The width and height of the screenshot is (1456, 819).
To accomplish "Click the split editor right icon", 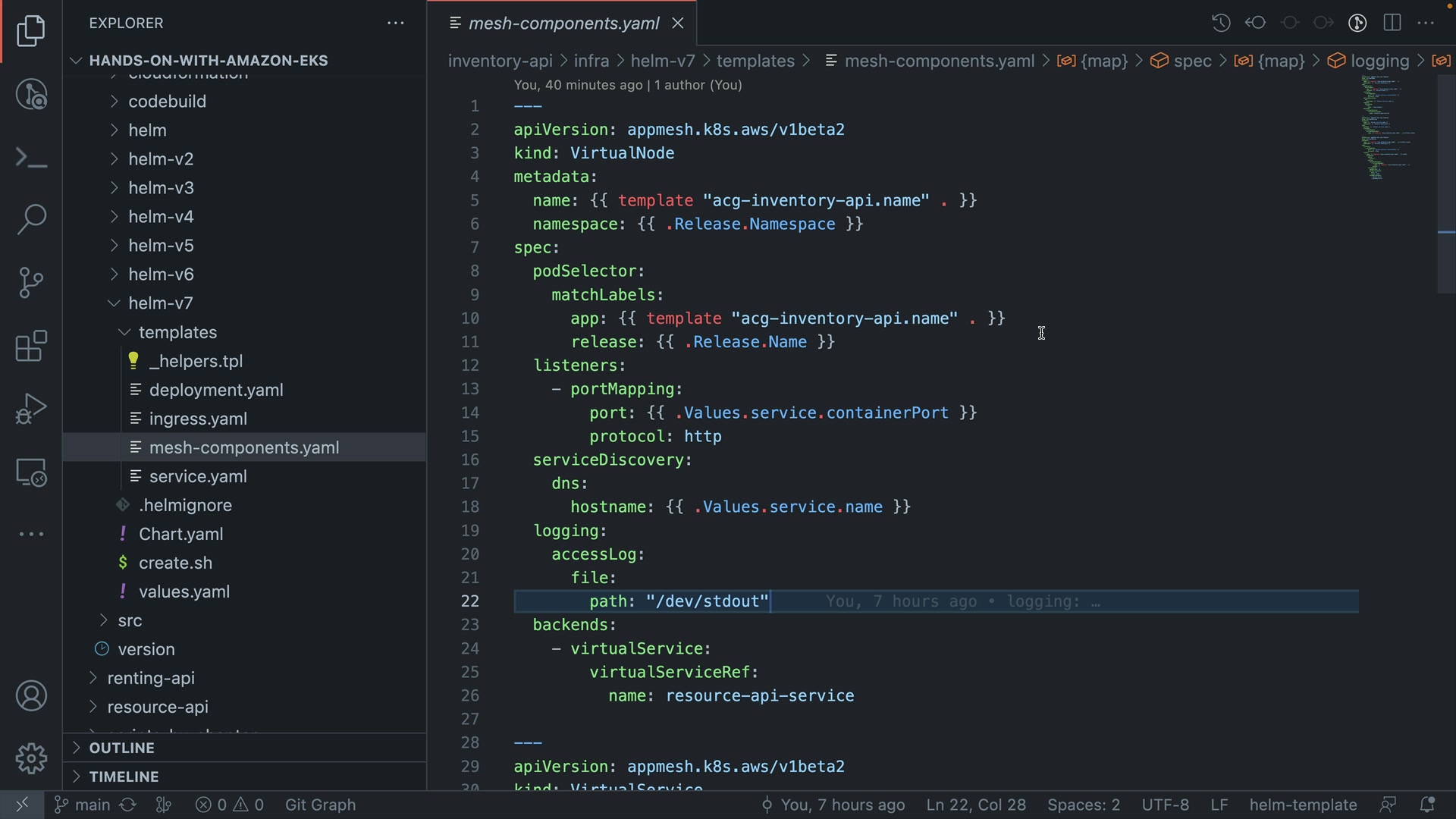I will [1392, 23].
